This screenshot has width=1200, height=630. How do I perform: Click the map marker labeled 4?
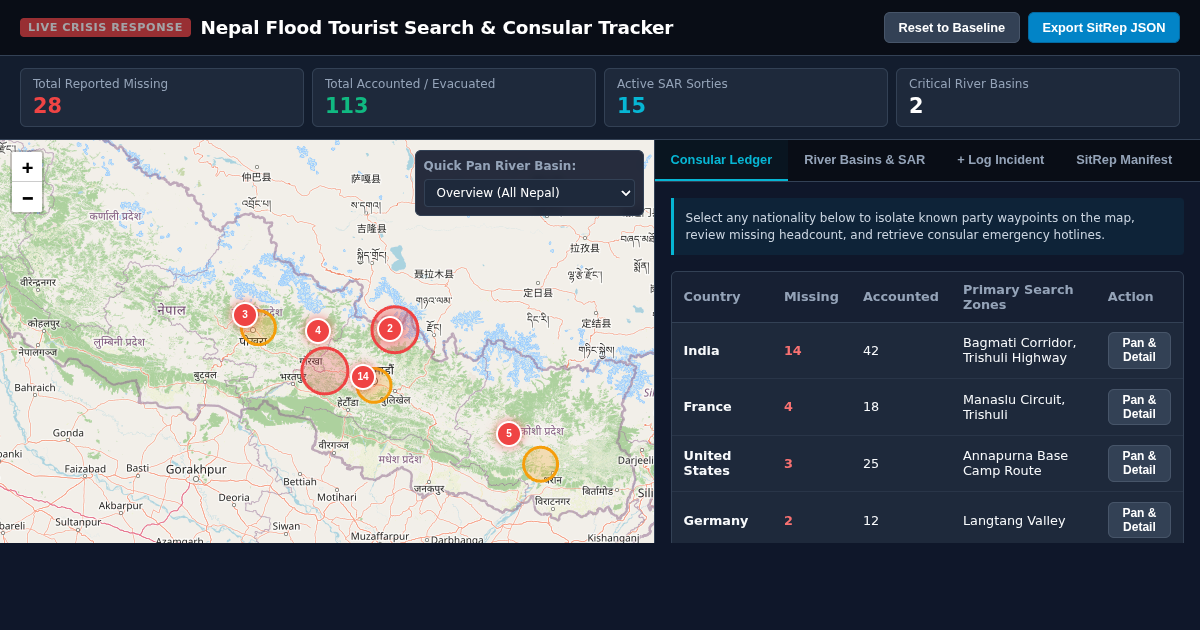tap(318, 331)
